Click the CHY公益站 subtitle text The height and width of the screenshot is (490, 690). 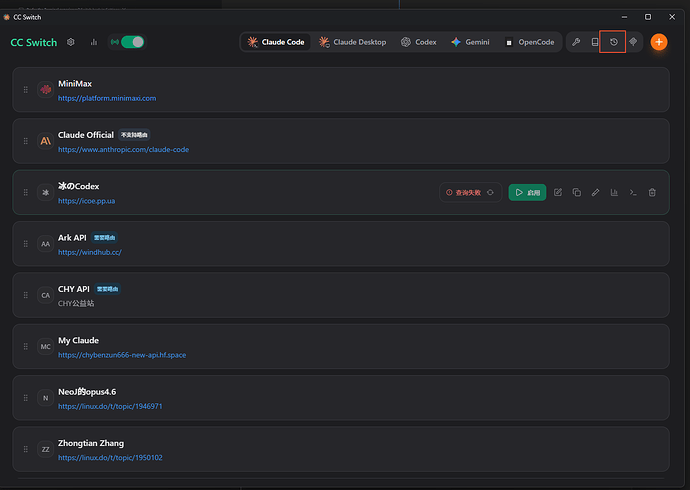pyautogui.click(x=76, y=304)
